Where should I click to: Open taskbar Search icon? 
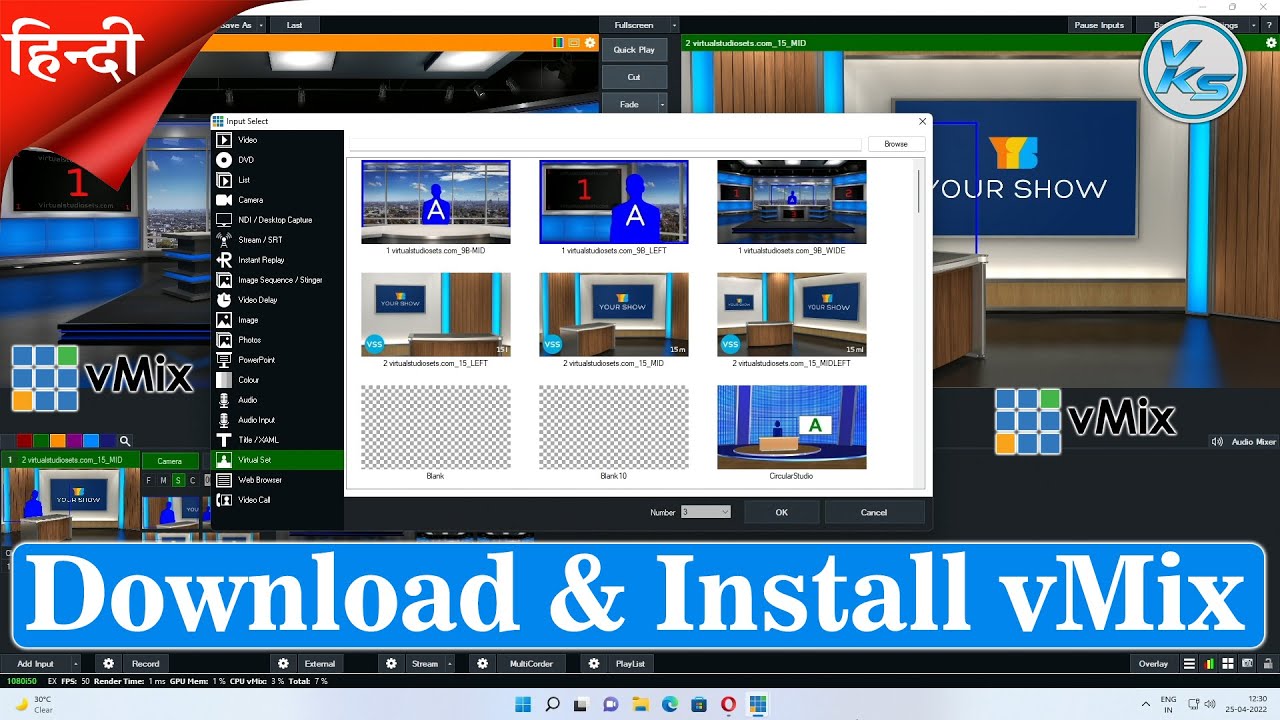click(552, 704)
